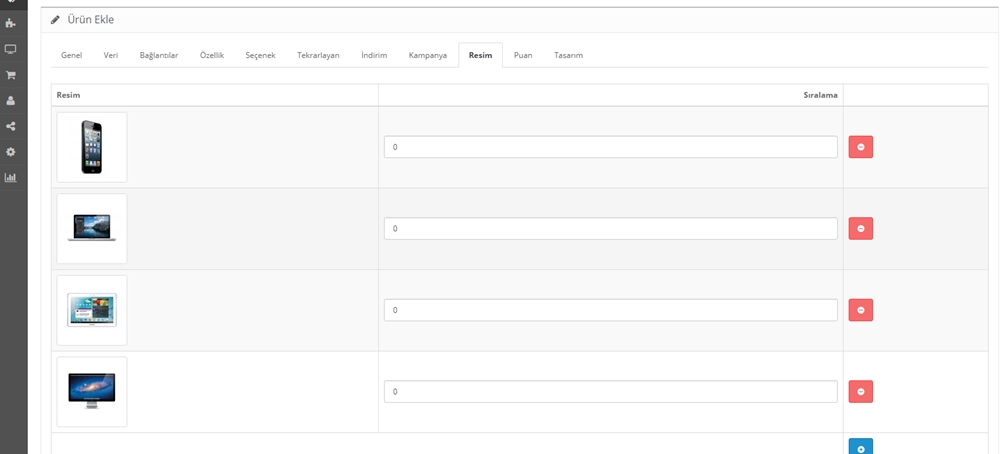The width and height of the screenshot is (1000, 454).
Task: Delete the monitor image row
Action: point(860,392)
